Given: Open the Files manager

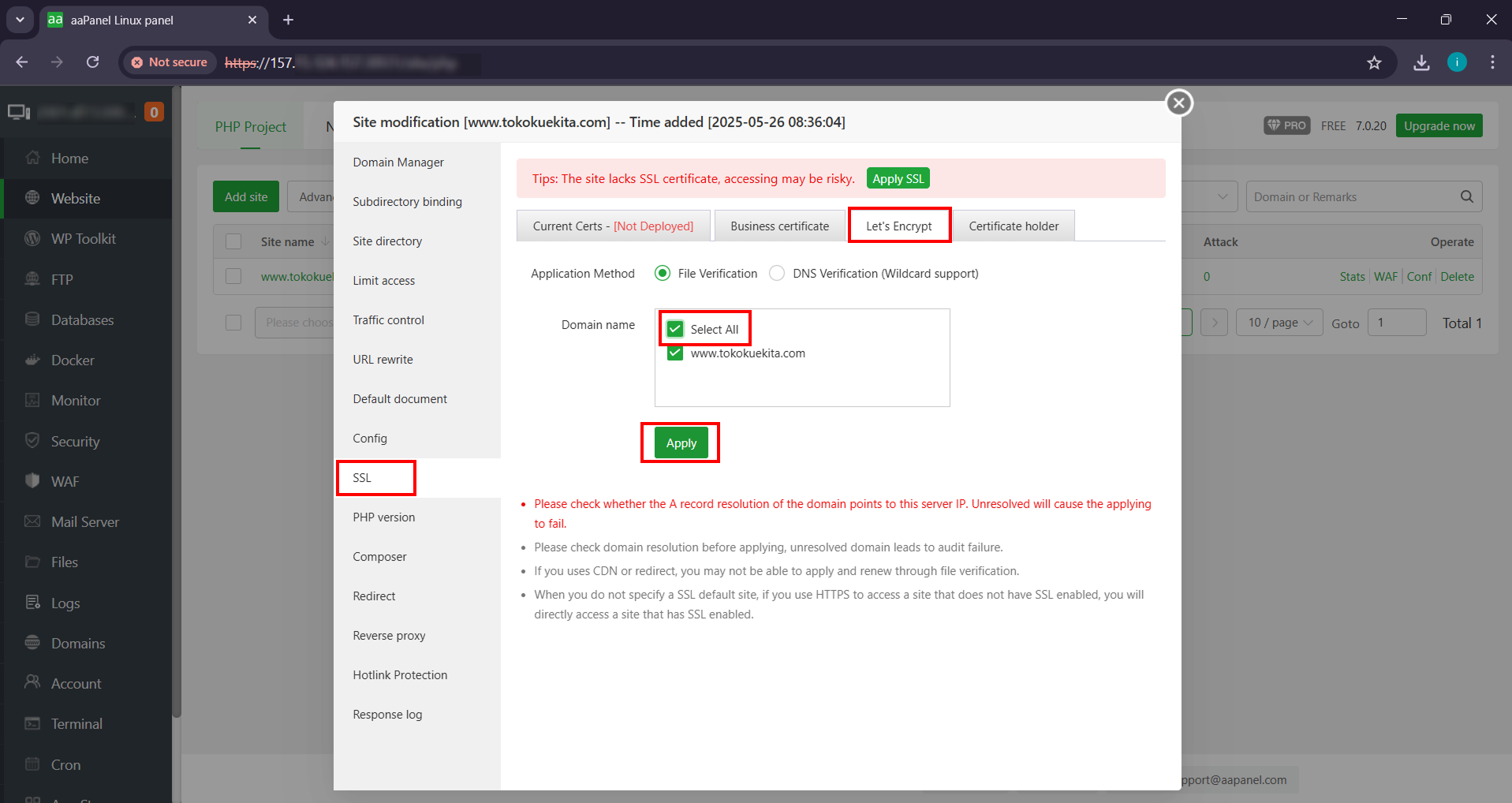Looking at the screenshot, I should click(65, 562).
